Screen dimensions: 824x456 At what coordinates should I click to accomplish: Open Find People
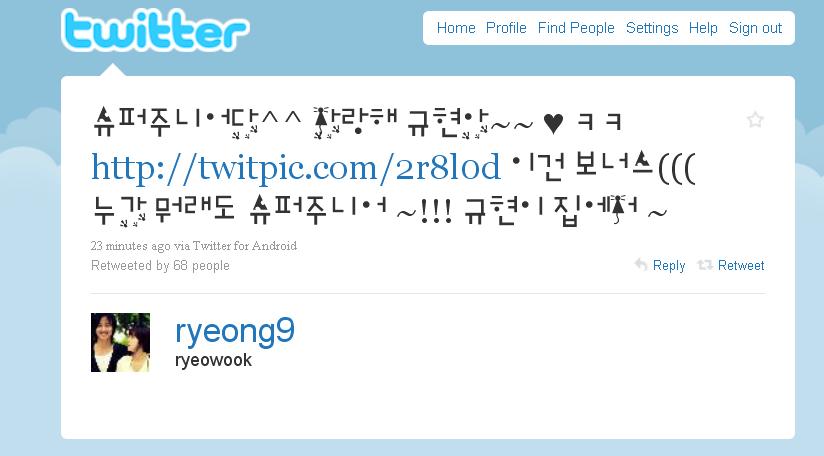click(576, 28)
